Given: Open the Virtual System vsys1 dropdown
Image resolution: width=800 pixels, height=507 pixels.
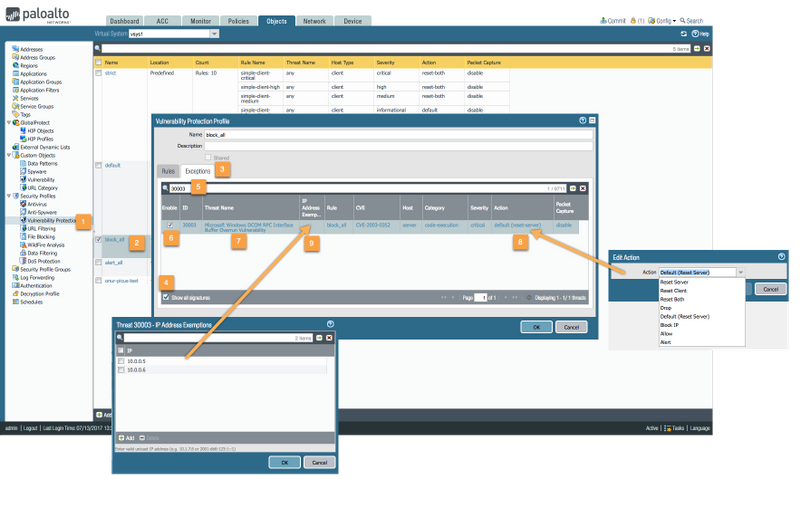Looking at the screenshot, I should pyautogui.click(x=214, y=34).
